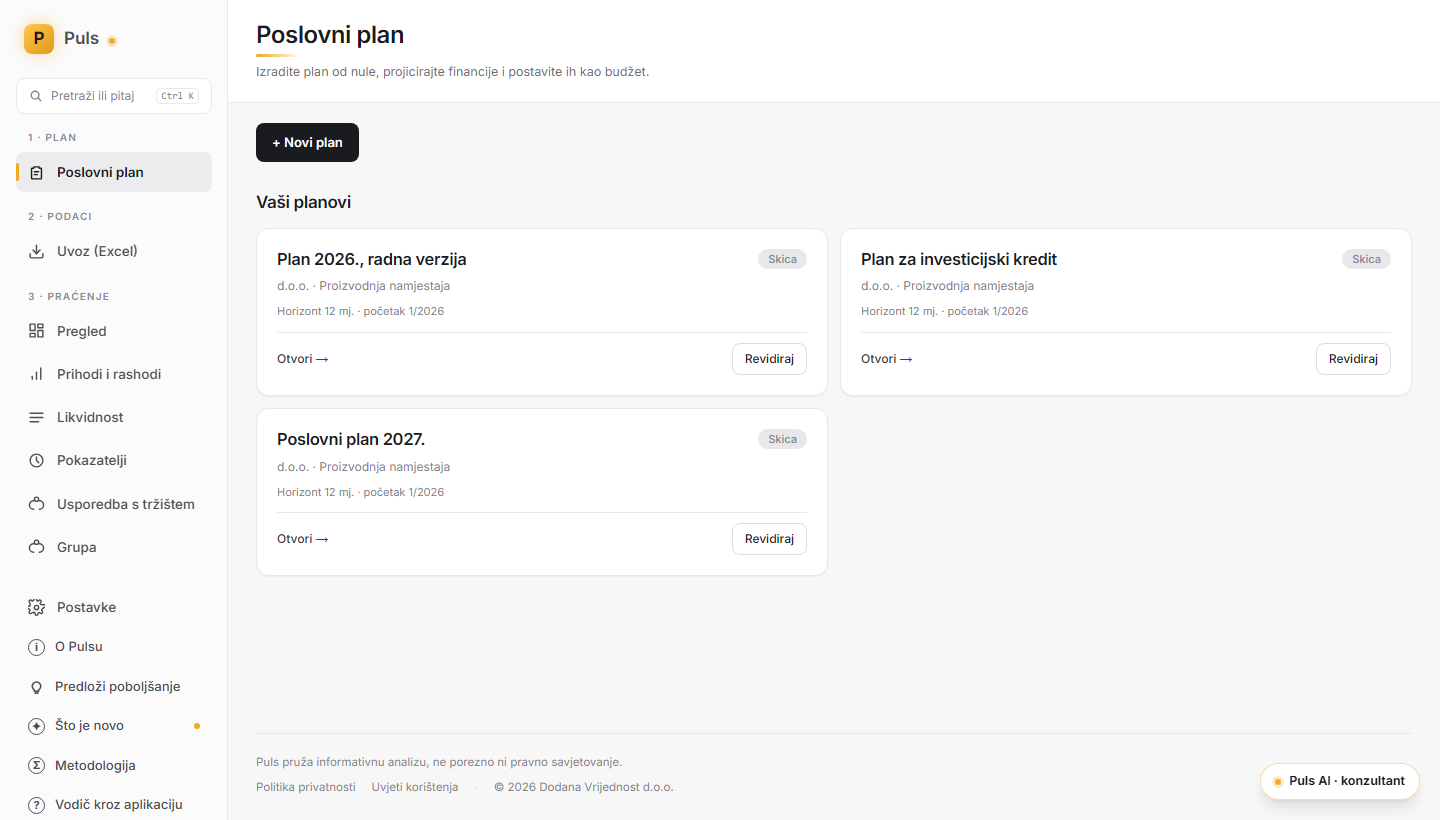Open Likvidnost lines icon

tap(37, 417)
